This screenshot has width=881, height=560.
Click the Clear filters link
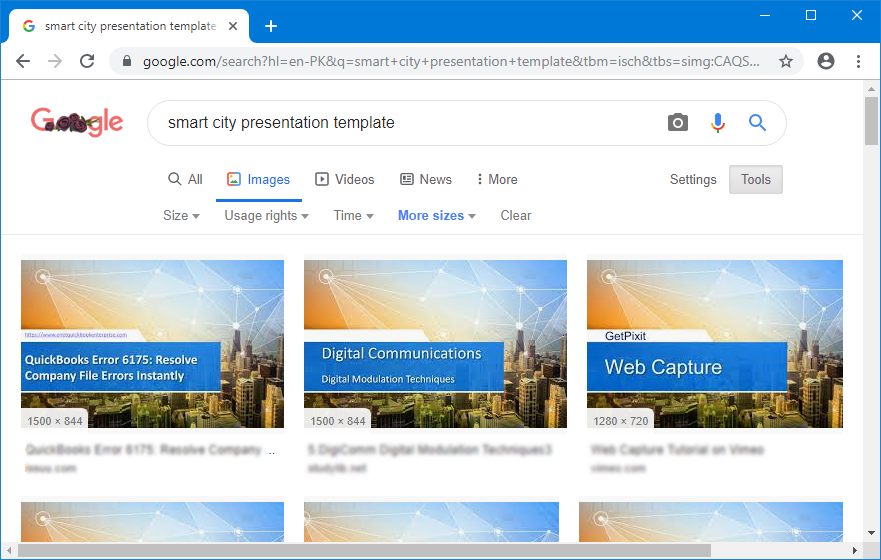tap(516, 215)
